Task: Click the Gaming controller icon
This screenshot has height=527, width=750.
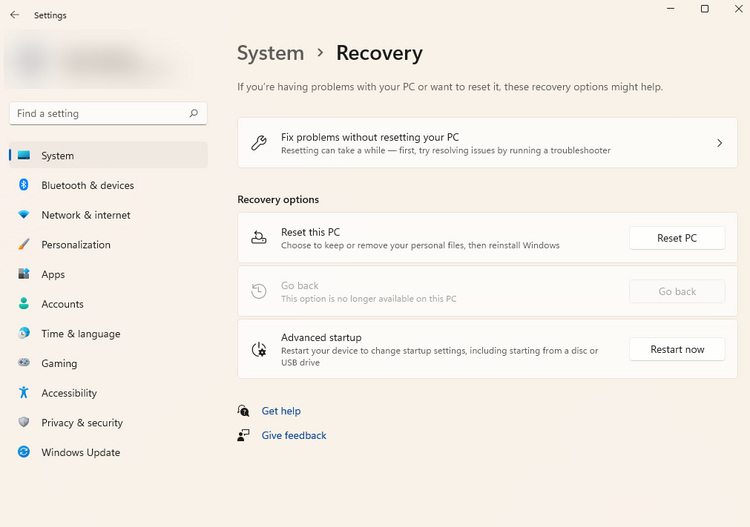Action: point(23,362)
